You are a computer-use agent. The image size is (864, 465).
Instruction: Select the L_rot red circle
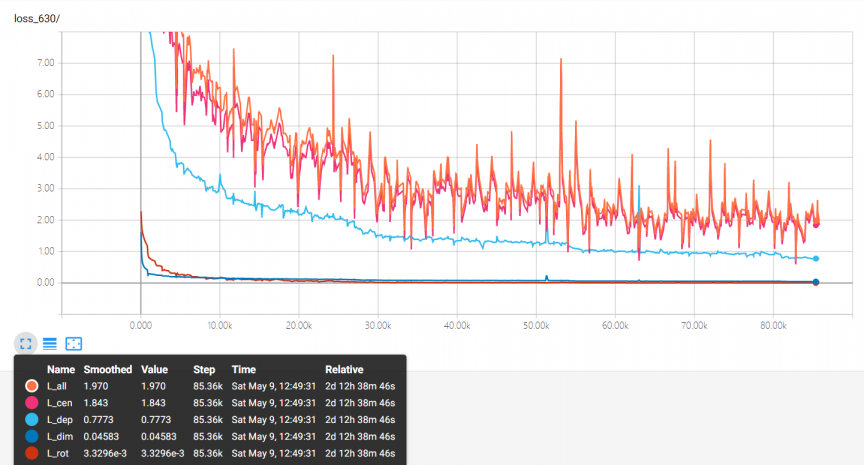(x=32, y=453)
